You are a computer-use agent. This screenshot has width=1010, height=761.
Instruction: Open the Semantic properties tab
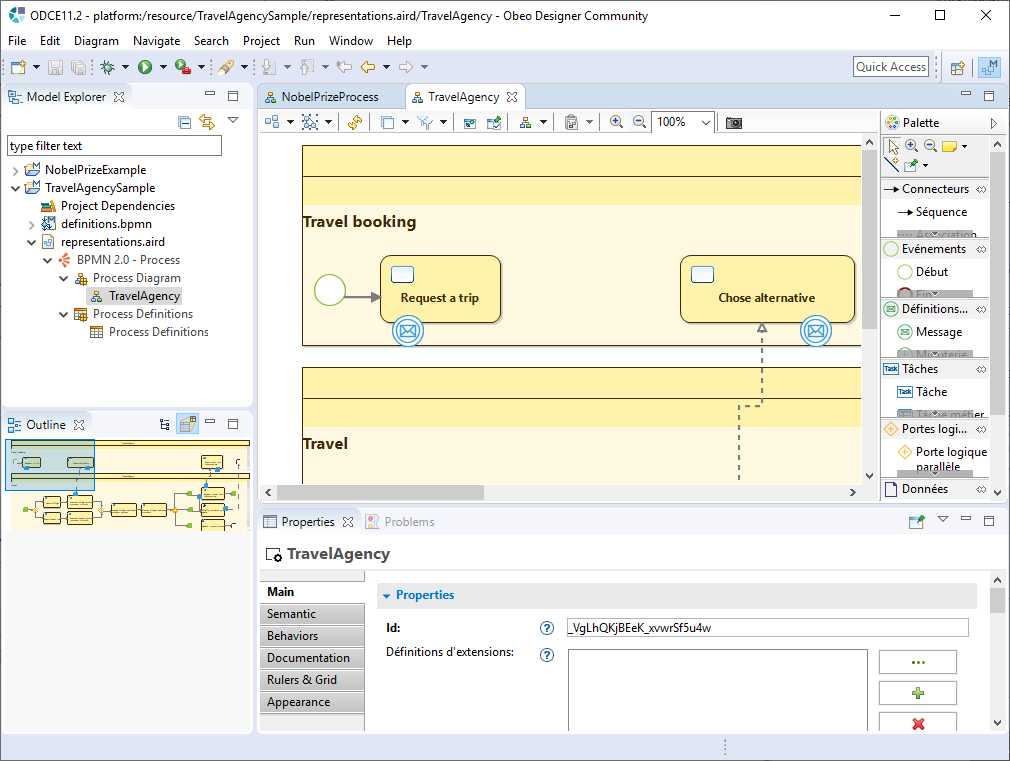(x=312, y=614)
